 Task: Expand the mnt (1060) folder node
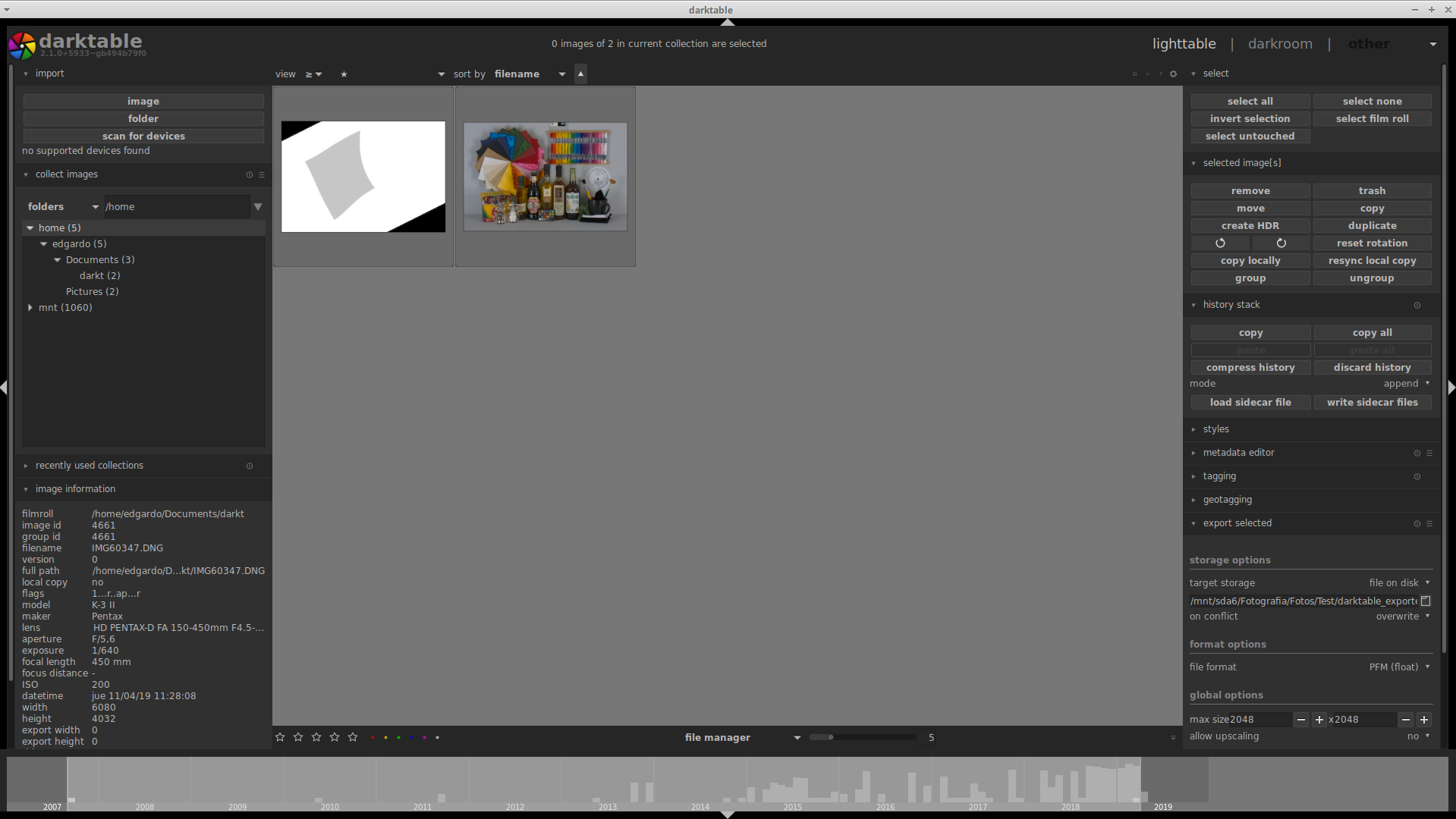[30, 308]
